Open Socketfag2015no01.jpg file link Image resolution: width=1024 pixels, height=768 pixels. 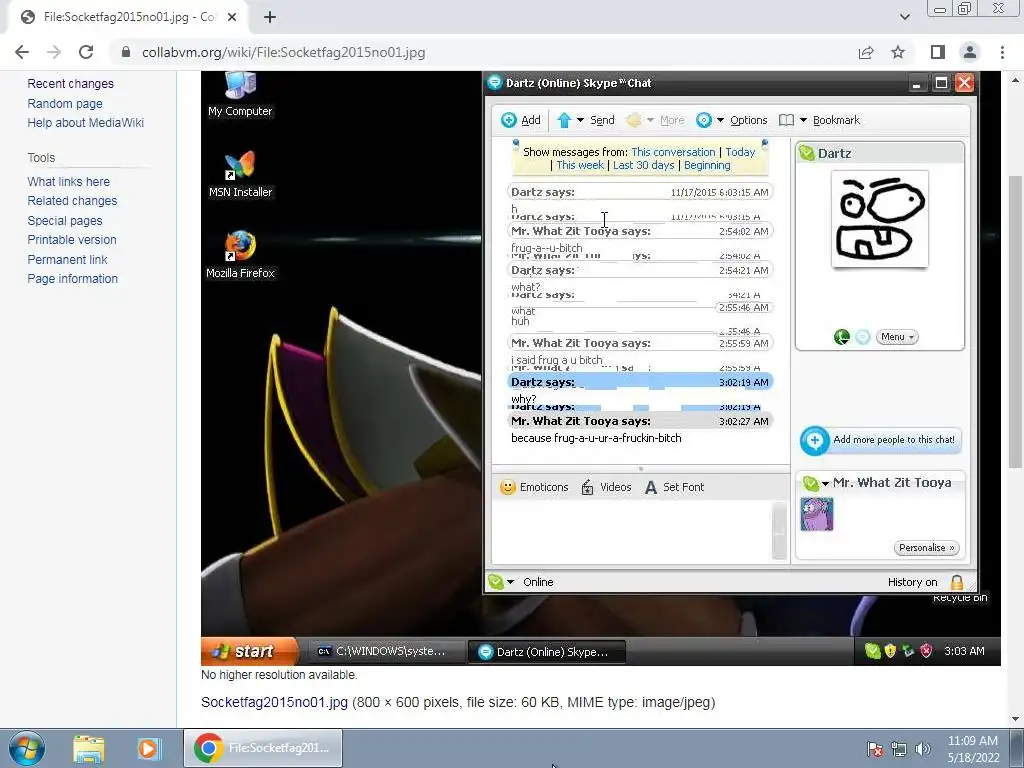click(274, 702)
